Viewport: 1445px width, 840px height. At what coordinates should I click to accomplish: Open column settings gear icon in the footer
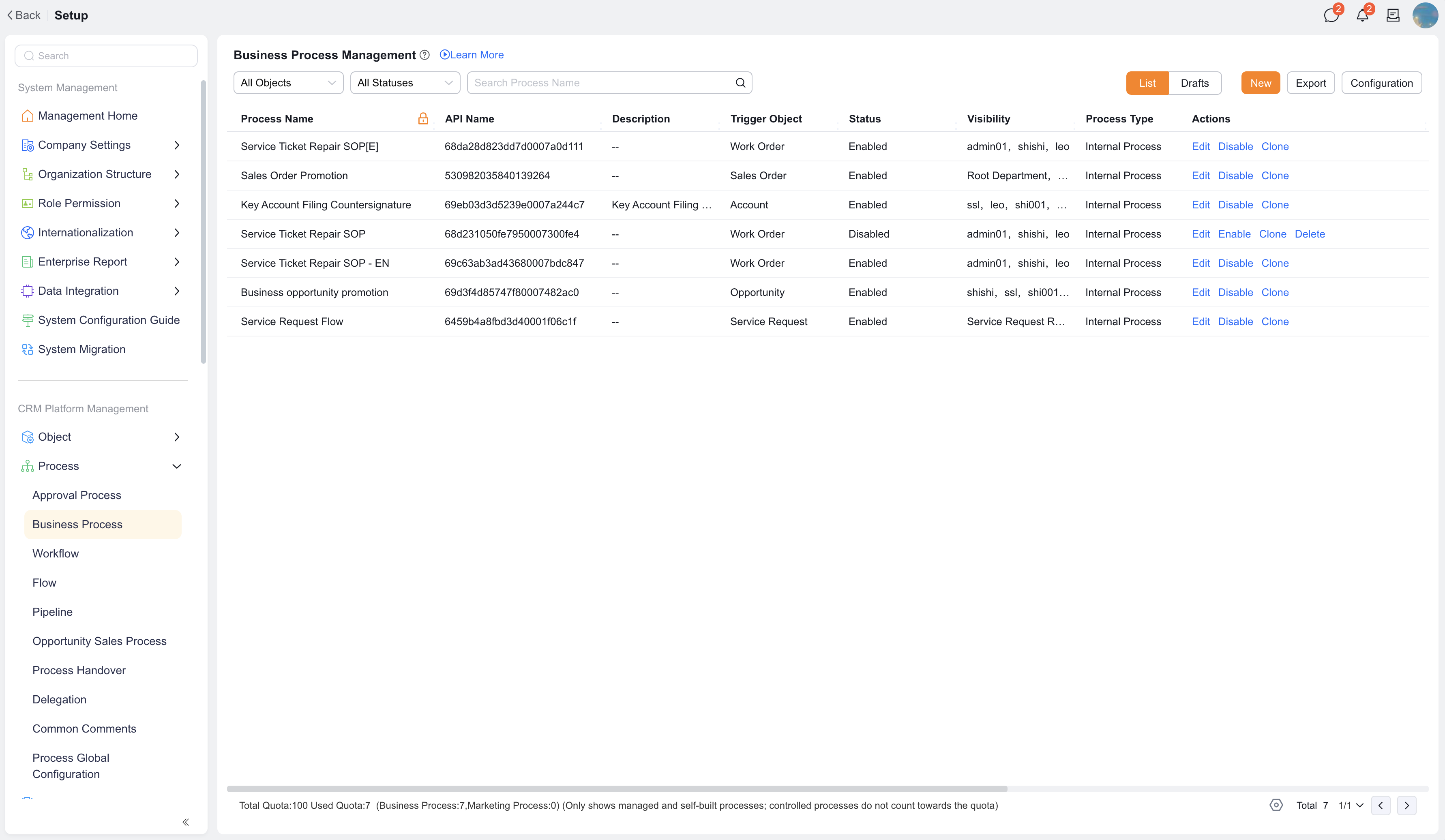tap(1276, 805)
